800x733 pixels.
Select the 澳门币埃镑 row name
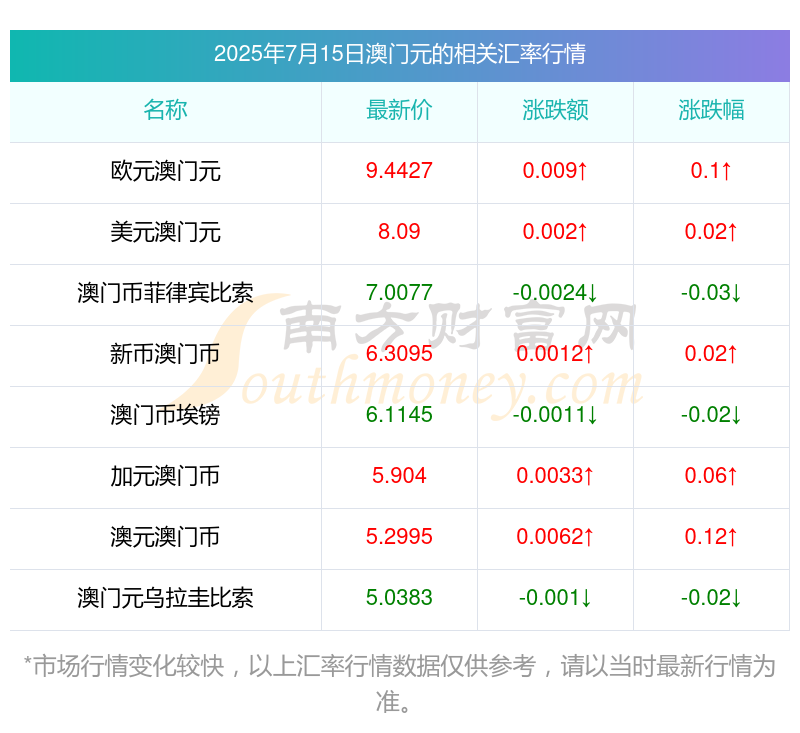(165, 415)
